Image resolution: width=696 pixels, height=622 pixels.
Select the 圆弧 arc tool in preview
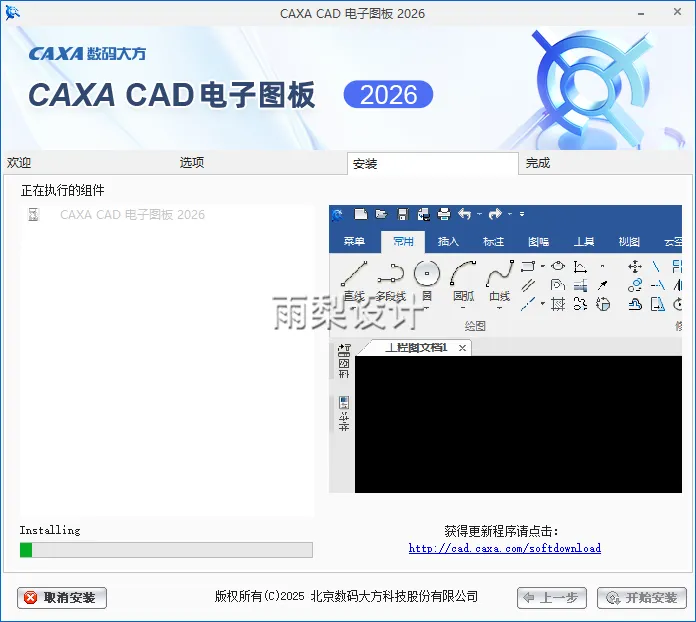pos(463,281)
